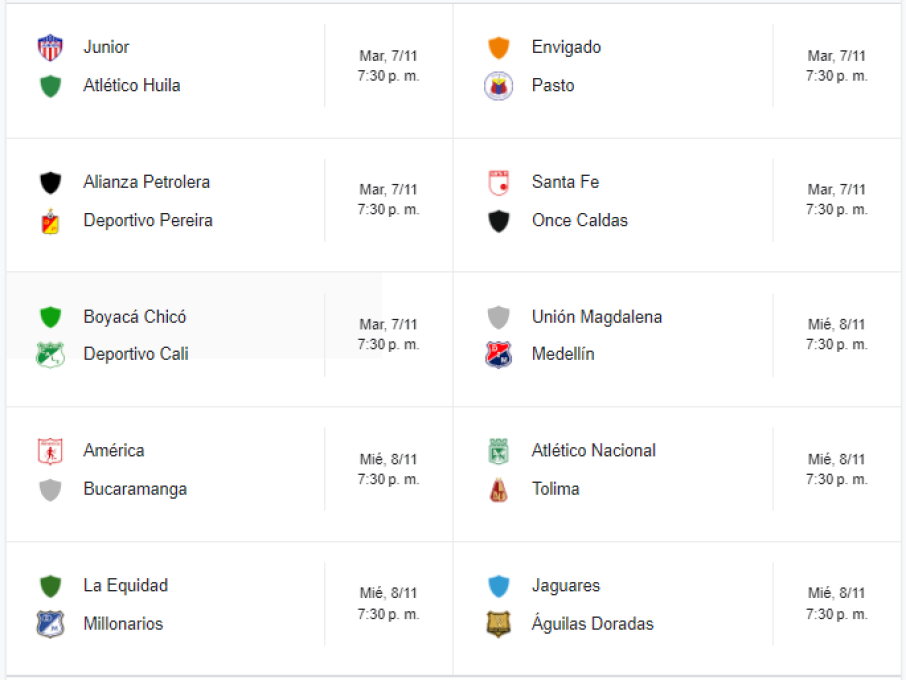
Task: Click the Tolima team crest icon
Action: pyautogui.click(x=498, y=490)
